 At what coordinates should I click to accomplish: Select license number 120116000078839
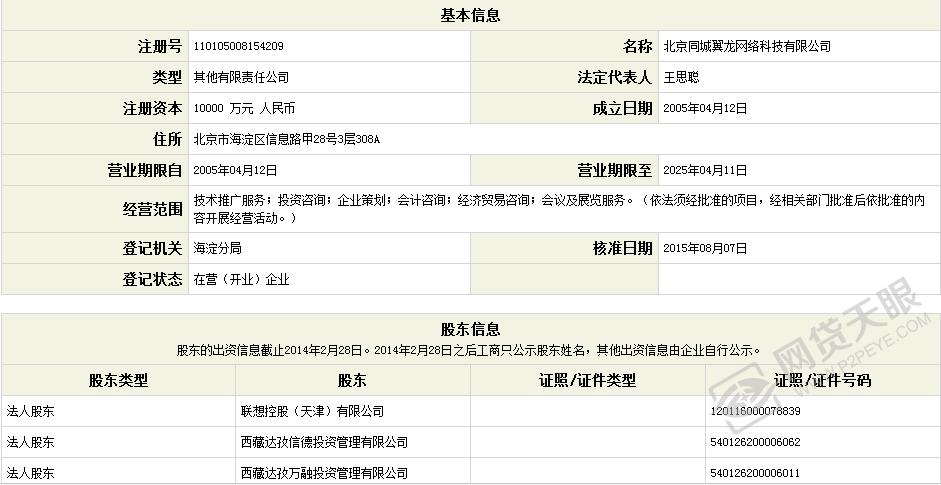pyautogui.click(x=755, y=411)
